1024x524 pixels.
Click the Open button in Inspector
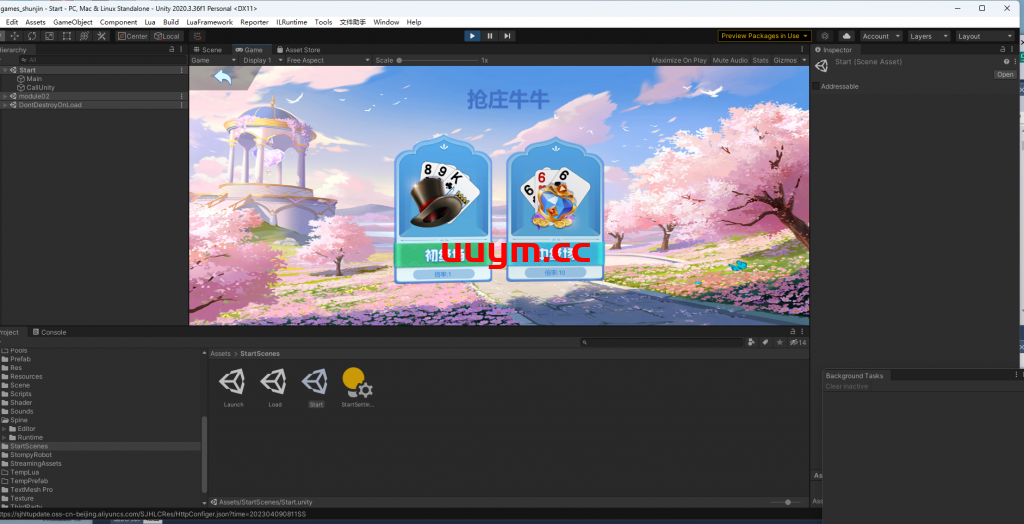coord(1004,74)
